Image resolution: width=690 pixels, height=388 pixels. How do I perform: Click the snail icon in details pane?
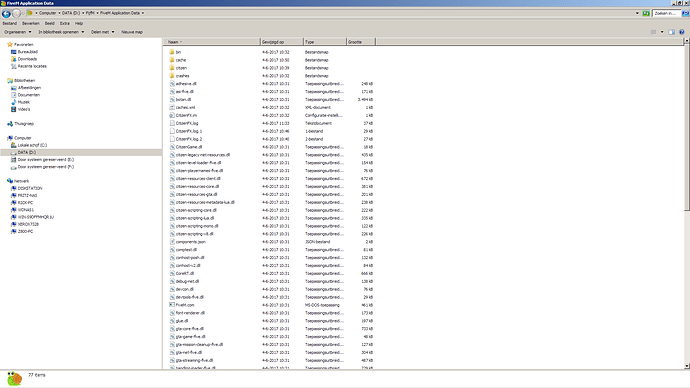click(x=14, y=378)
